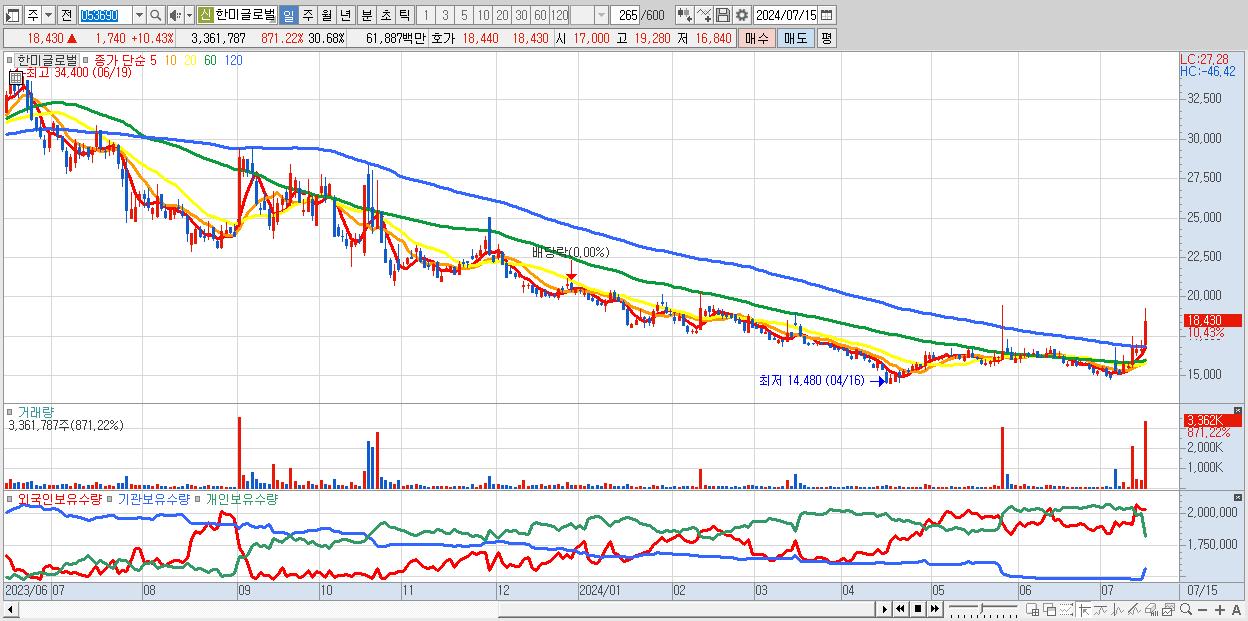Switch to the 월 monthly chart period
This screenshot has height=621, width=1248.
(x=326, y=15)
